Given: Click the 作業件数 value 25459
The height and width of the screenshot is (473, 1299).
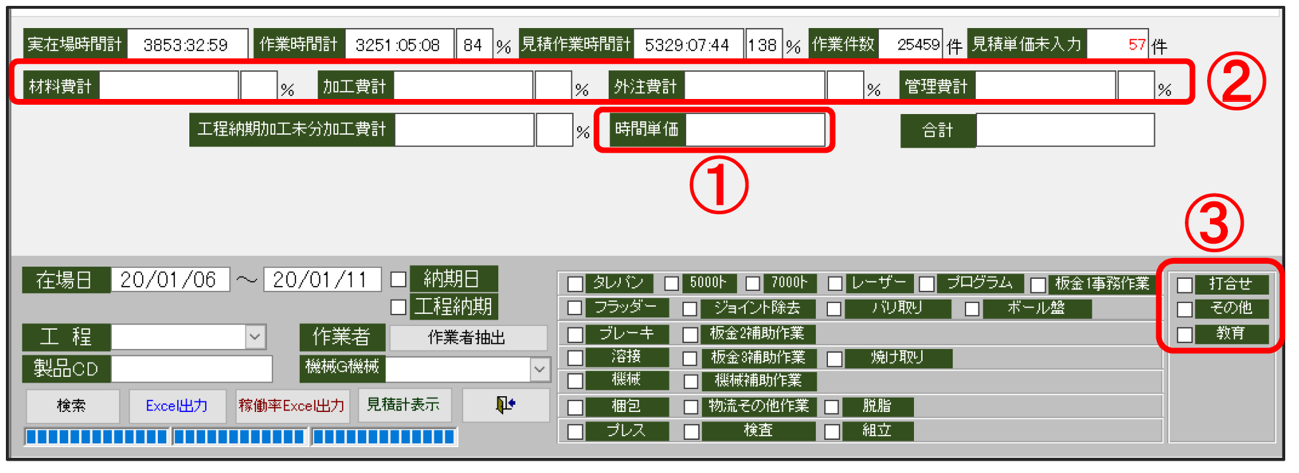Looking at the screenshot, I should pos(912,45).
